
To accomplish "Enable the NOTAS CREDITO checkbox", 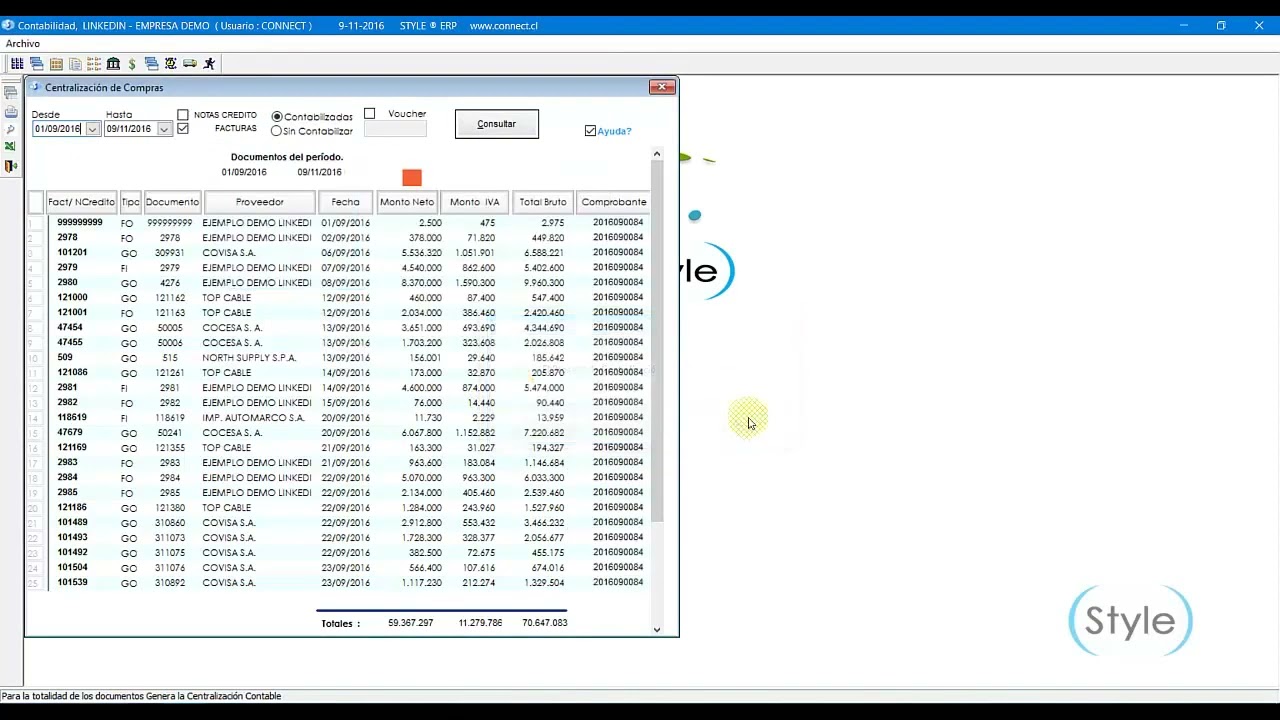I will point(183,115).
